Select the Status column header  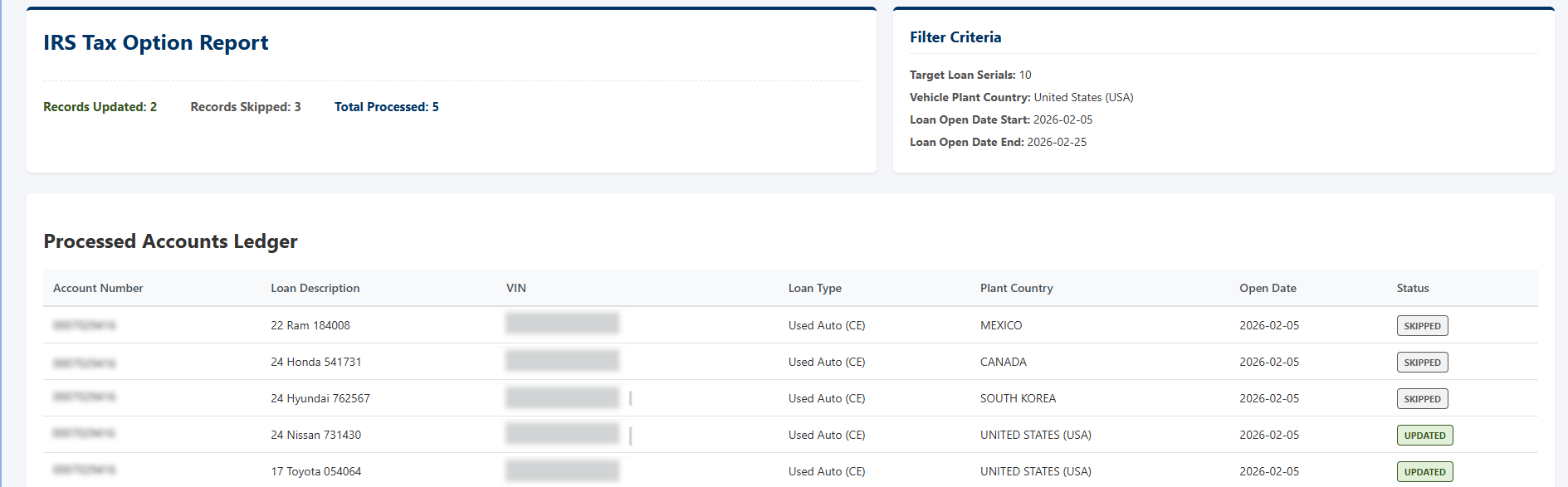coord(1413,288)
